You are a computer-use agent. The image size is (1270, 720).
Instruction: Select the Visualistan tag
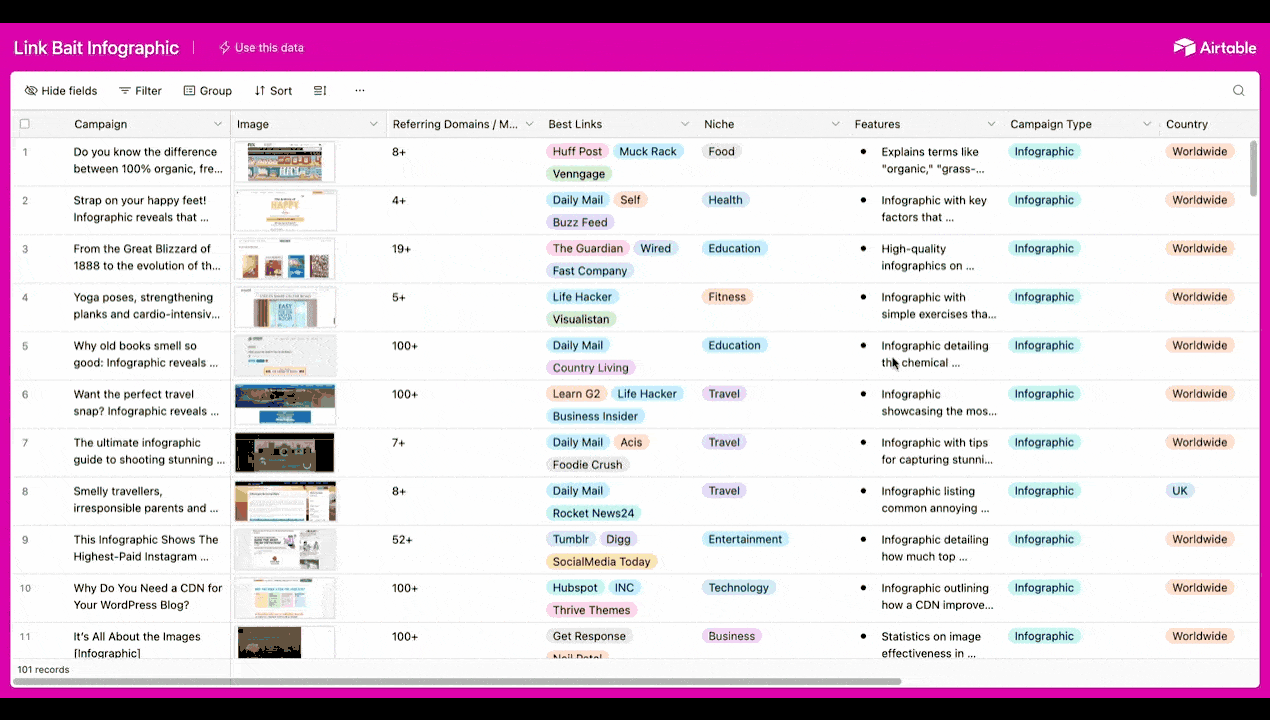coord(581,319)
